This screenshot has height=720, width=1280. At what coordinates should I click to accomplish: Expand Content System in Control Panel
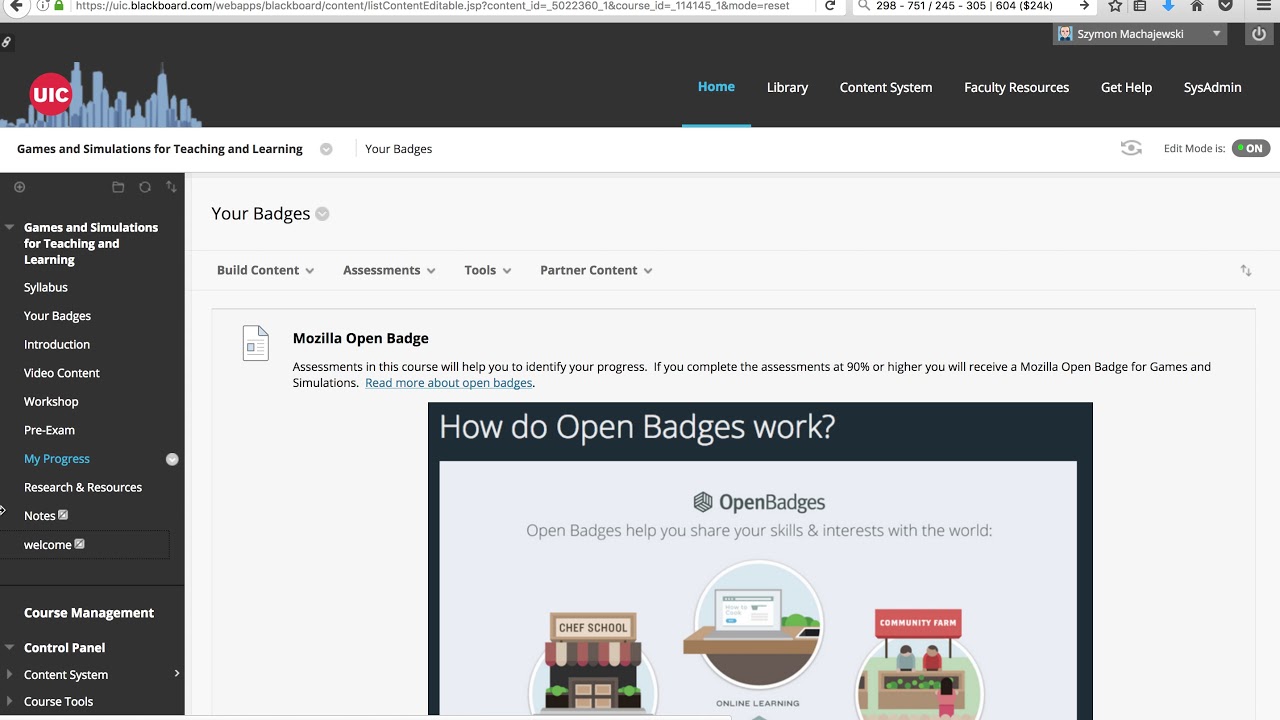pos(9,674)
